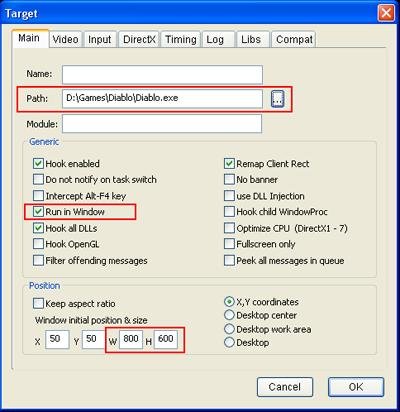Click the browse path ellipsis button
This screenshot has height=412, width=400.
[x=278, y=99]
